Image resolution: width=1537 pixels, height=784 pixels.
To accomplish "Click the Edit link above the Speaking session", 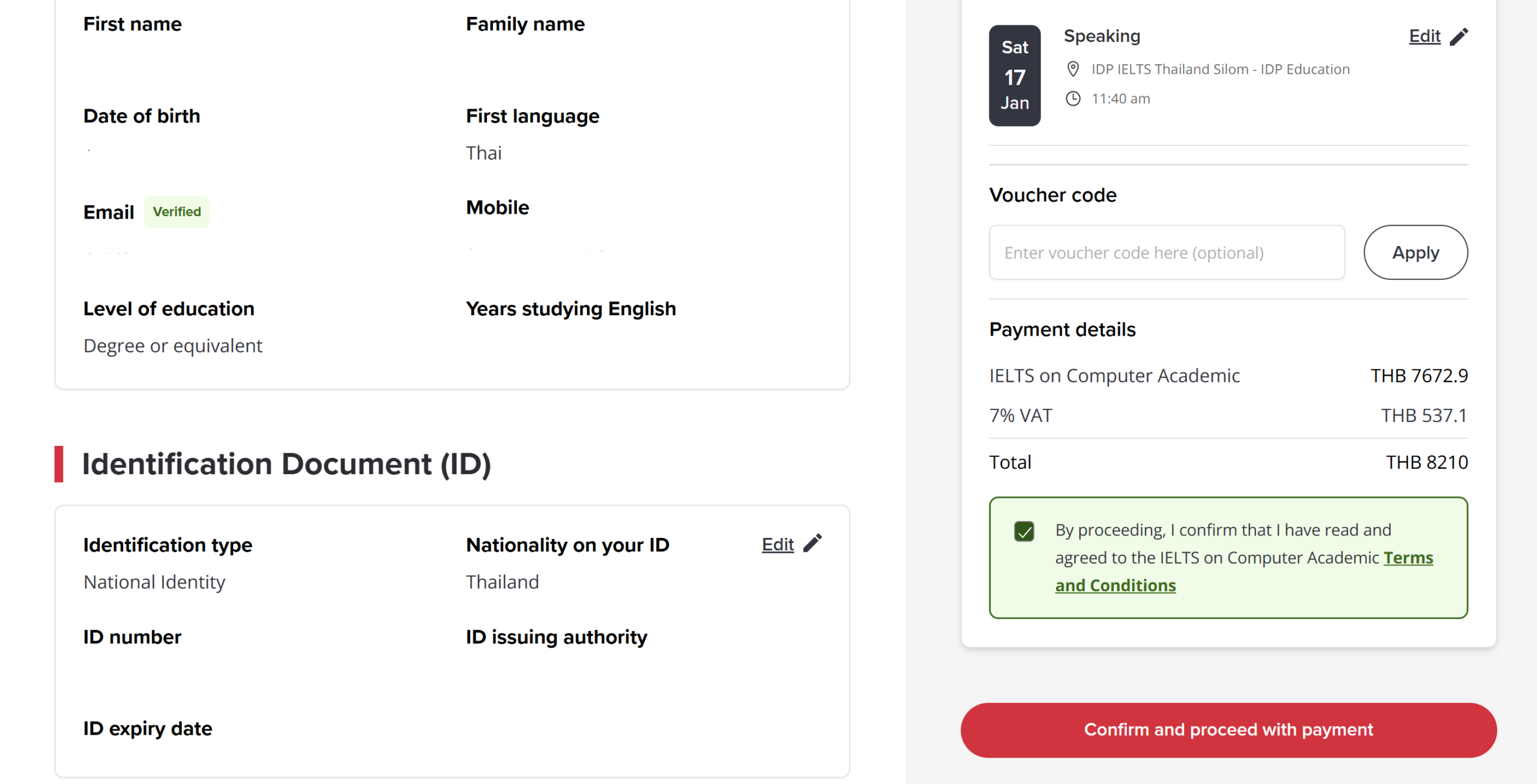I will [x=1424, y=36].
